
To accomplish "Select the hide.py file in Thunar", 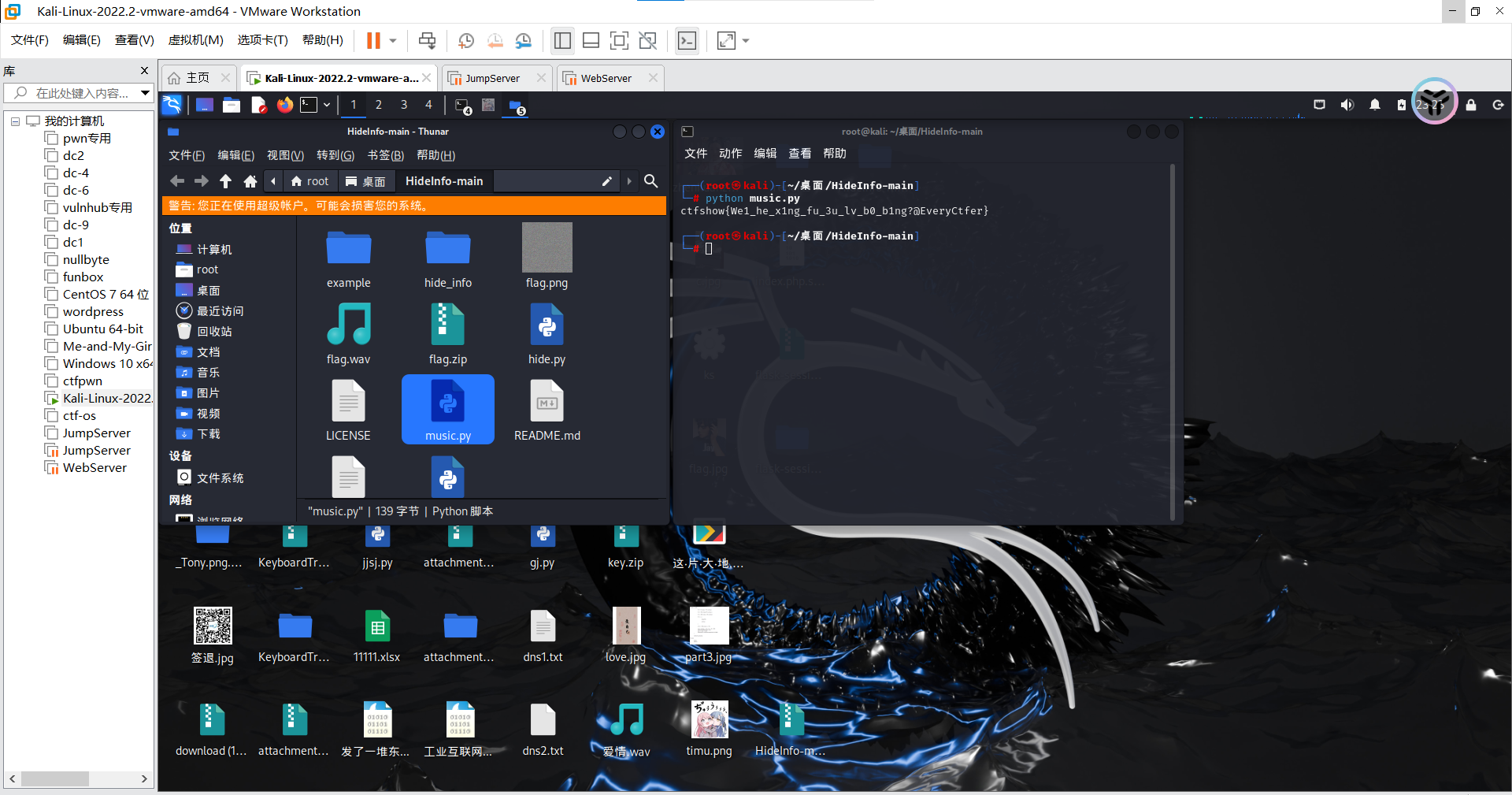I will click(547, 335).
